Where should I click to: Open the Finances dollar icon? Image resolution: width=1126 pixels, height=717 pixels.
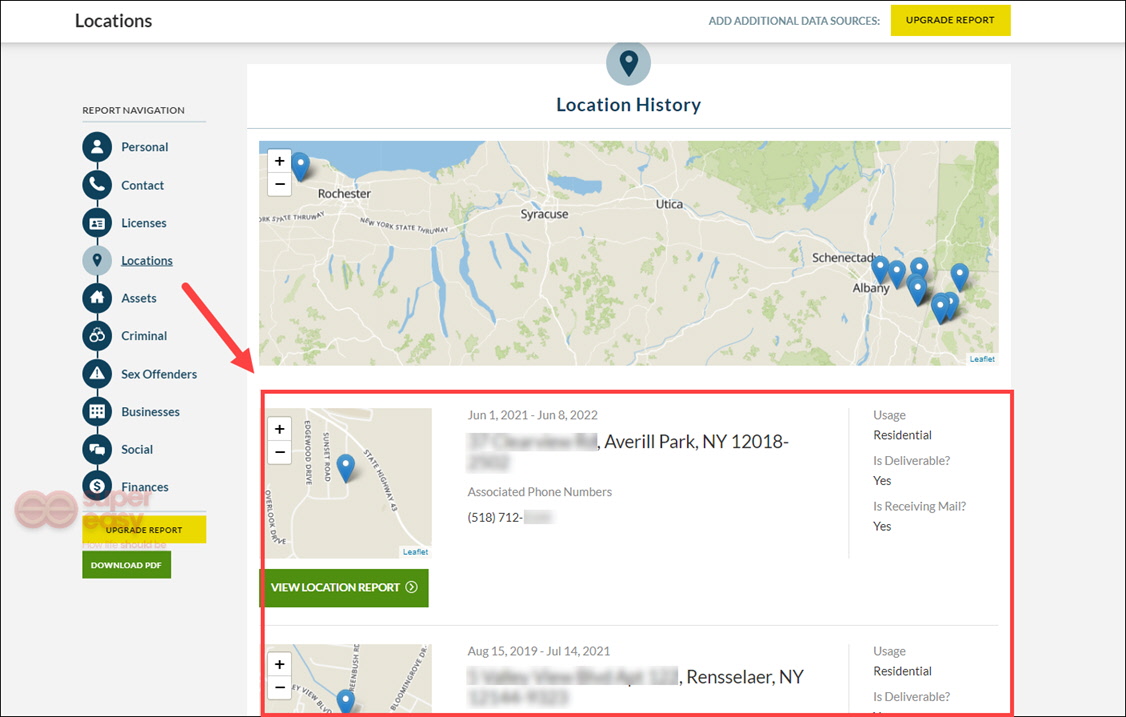(x=97, y=486)
